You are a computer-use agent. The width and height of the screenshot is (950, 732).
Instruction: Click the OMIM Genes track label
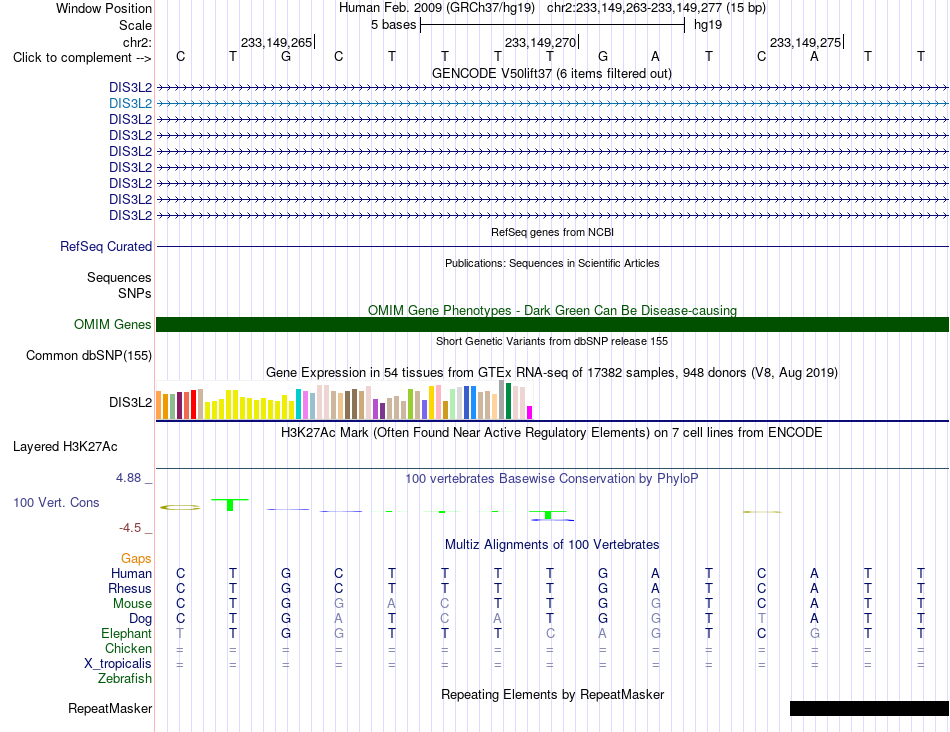click(x=113, y=324)
